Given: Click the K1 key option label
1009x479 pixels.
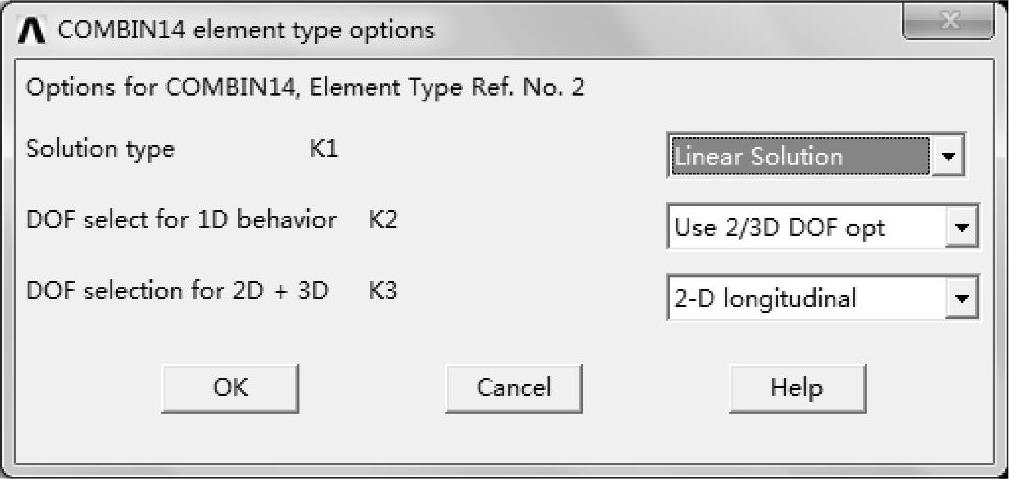Looking at the screenshot, I should coord(324,150).
